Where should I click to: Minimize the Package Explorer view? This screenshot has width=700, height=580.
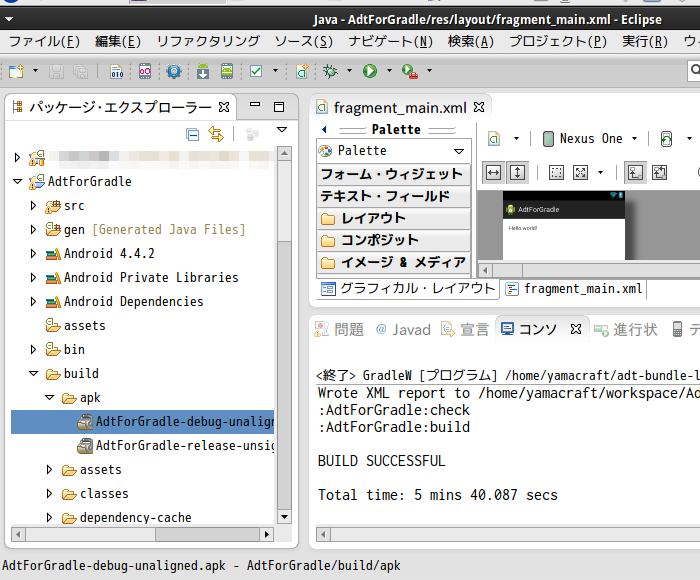tap(255, 104)
